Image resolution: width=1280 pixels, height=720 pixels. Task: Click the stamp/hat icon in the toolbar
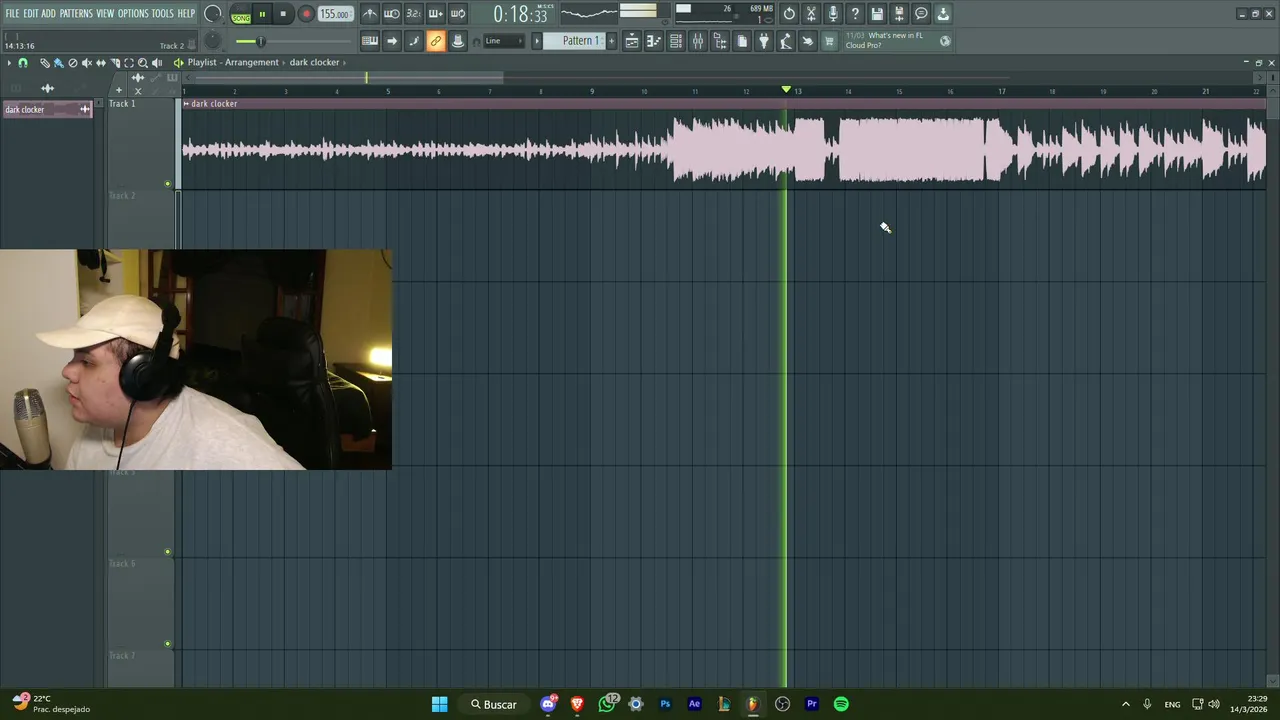[x=458, y=41]
